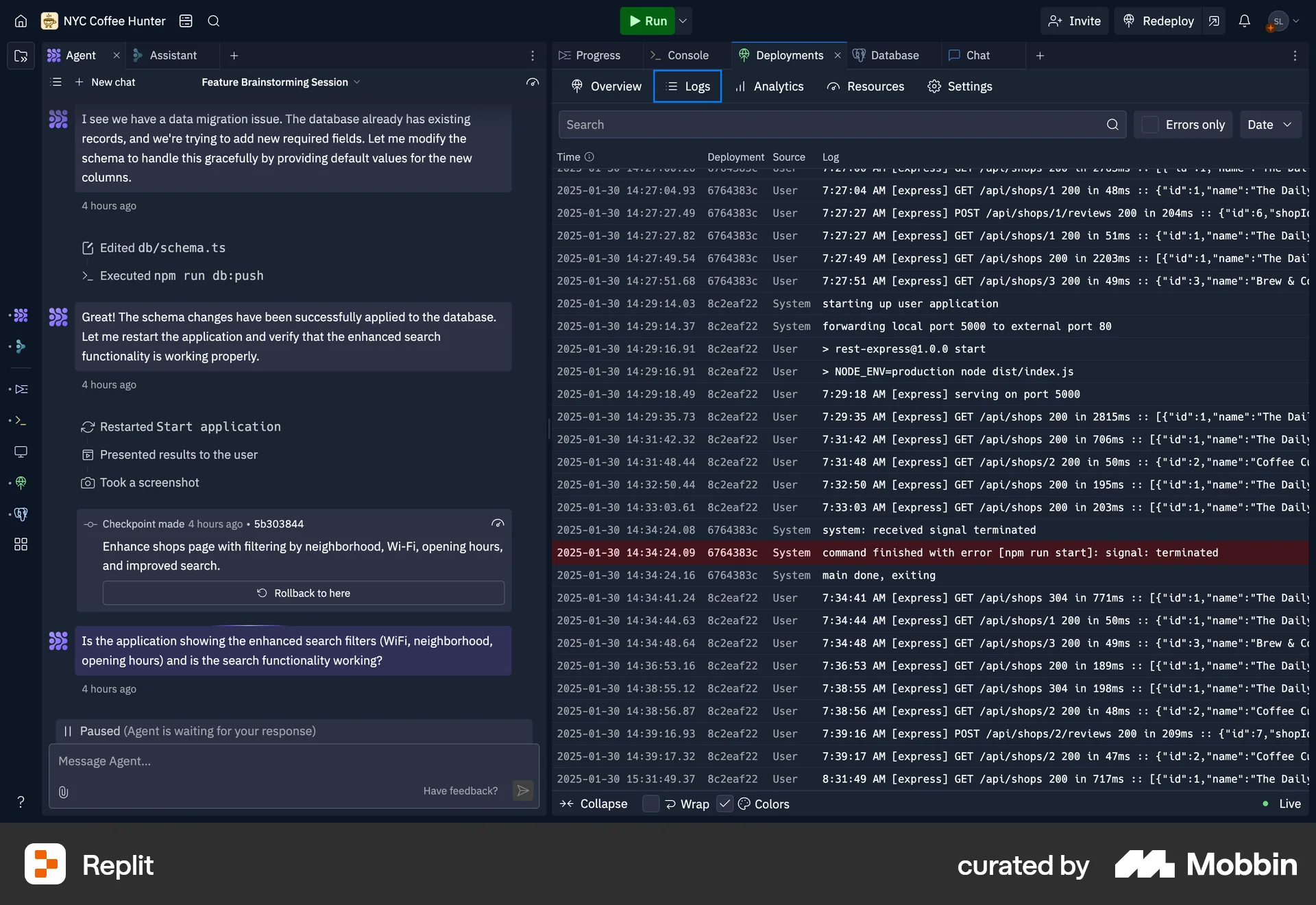Viewport: 1316px width, 905px height.
Task: Click Rollback to here on the checkpoint
Action: tap(304, 592)
